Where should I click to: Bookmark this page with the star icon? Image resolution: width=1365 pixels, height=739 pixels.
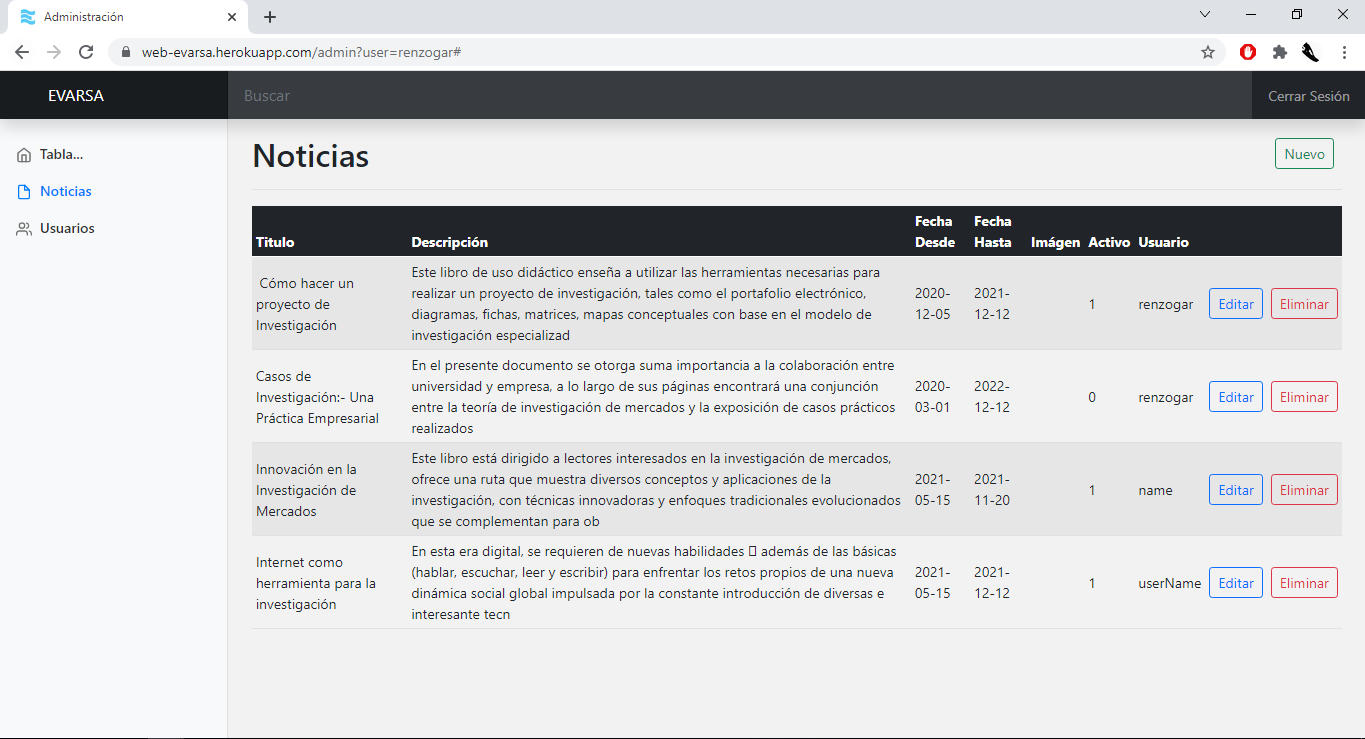pyautogui.click(x=1208, y=52)
